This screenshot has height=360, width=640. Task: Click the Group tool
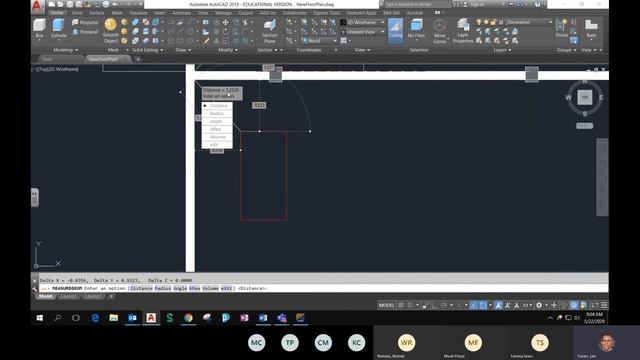(x=562, y=29)
